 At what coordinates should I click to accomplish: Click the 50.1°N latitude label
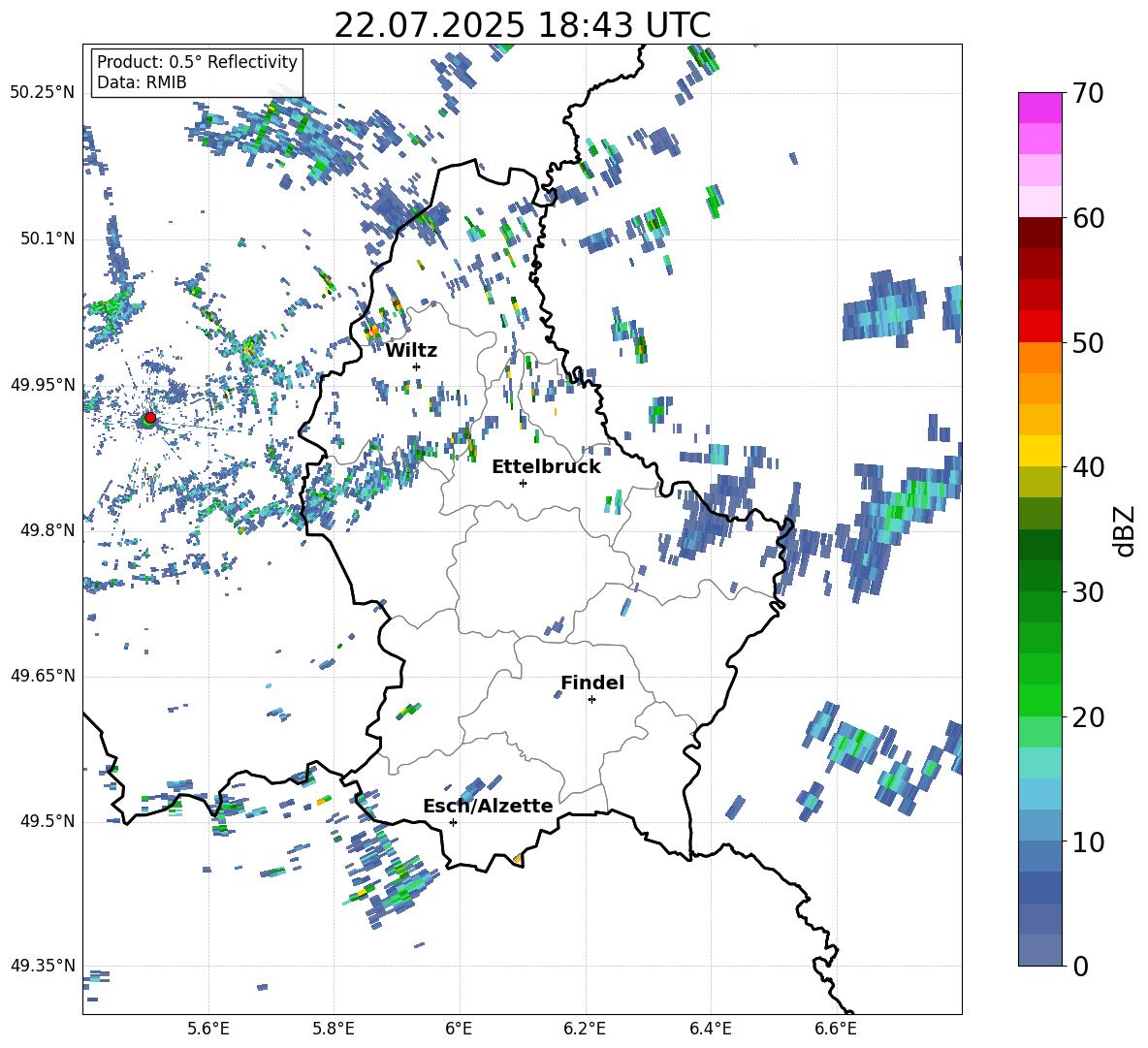coord(47,239)
